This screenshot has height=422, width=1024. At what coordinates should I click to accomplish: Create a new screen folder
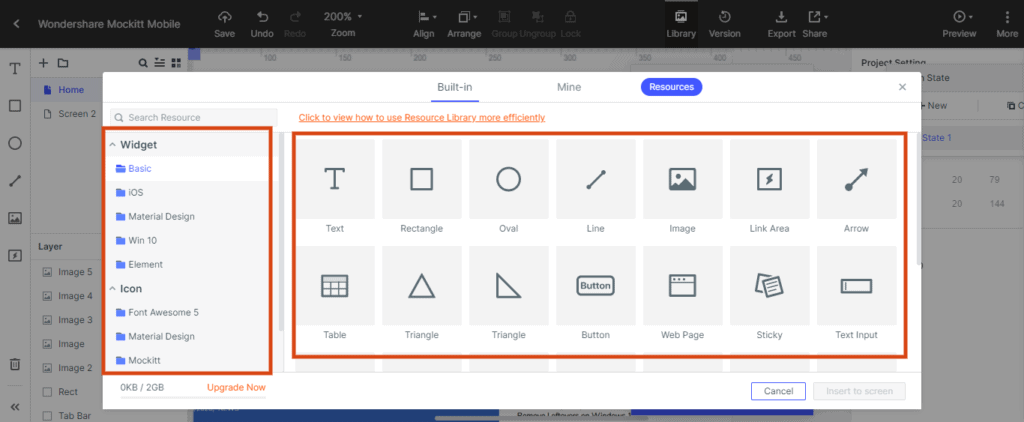point(63,63)
